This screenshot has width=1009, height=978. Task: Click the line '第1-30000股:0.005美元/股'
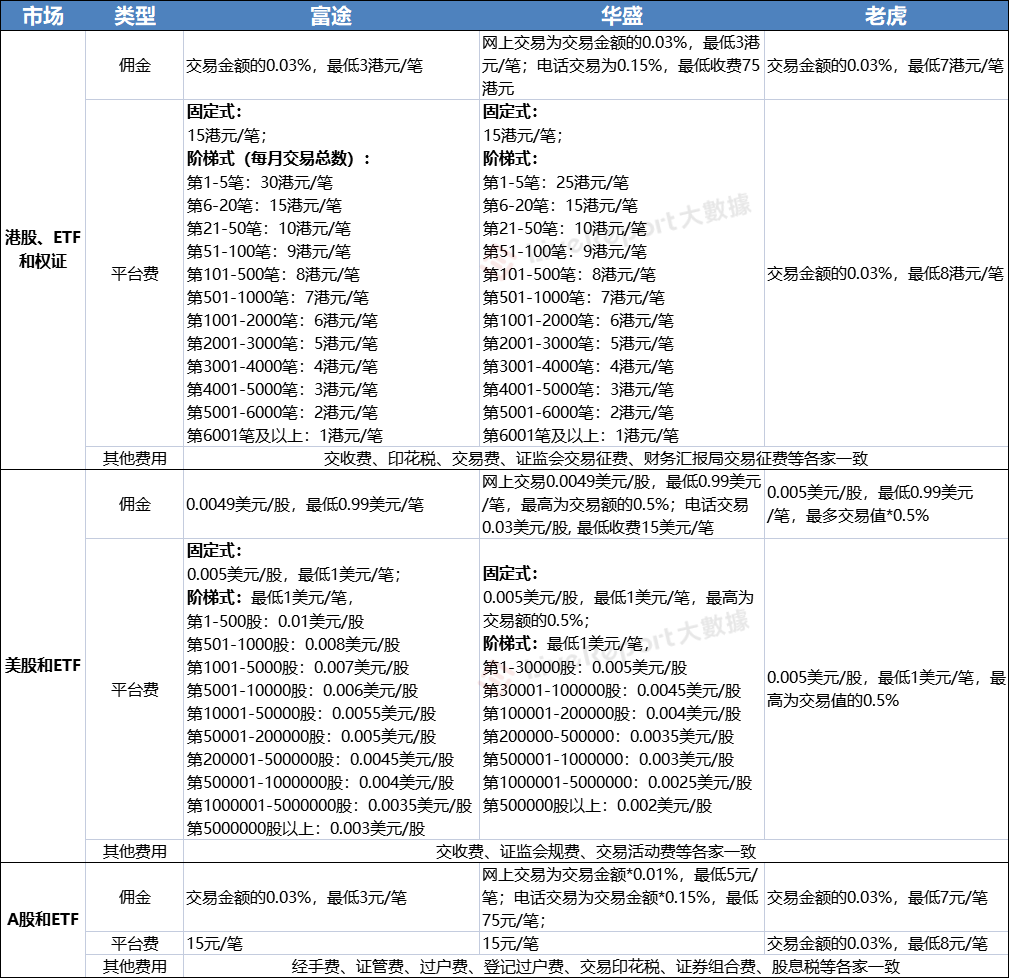[x=585, y=668]
